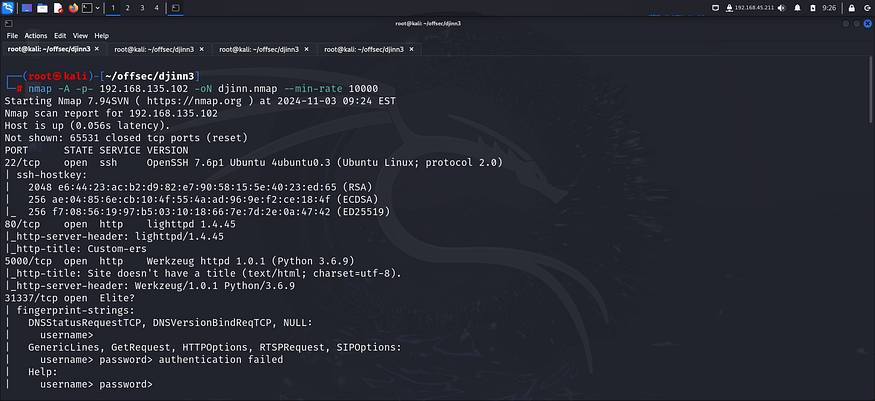
Task: Click the 80/tcp lighttpd 1.4.45 line
Action: 120,224
